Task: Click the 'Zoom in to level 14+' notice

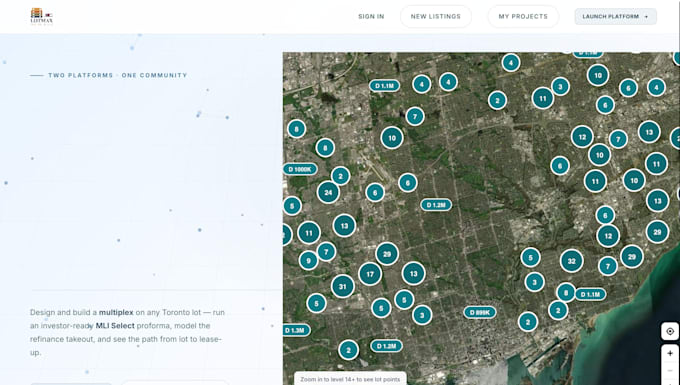Action: click(350, 379)
